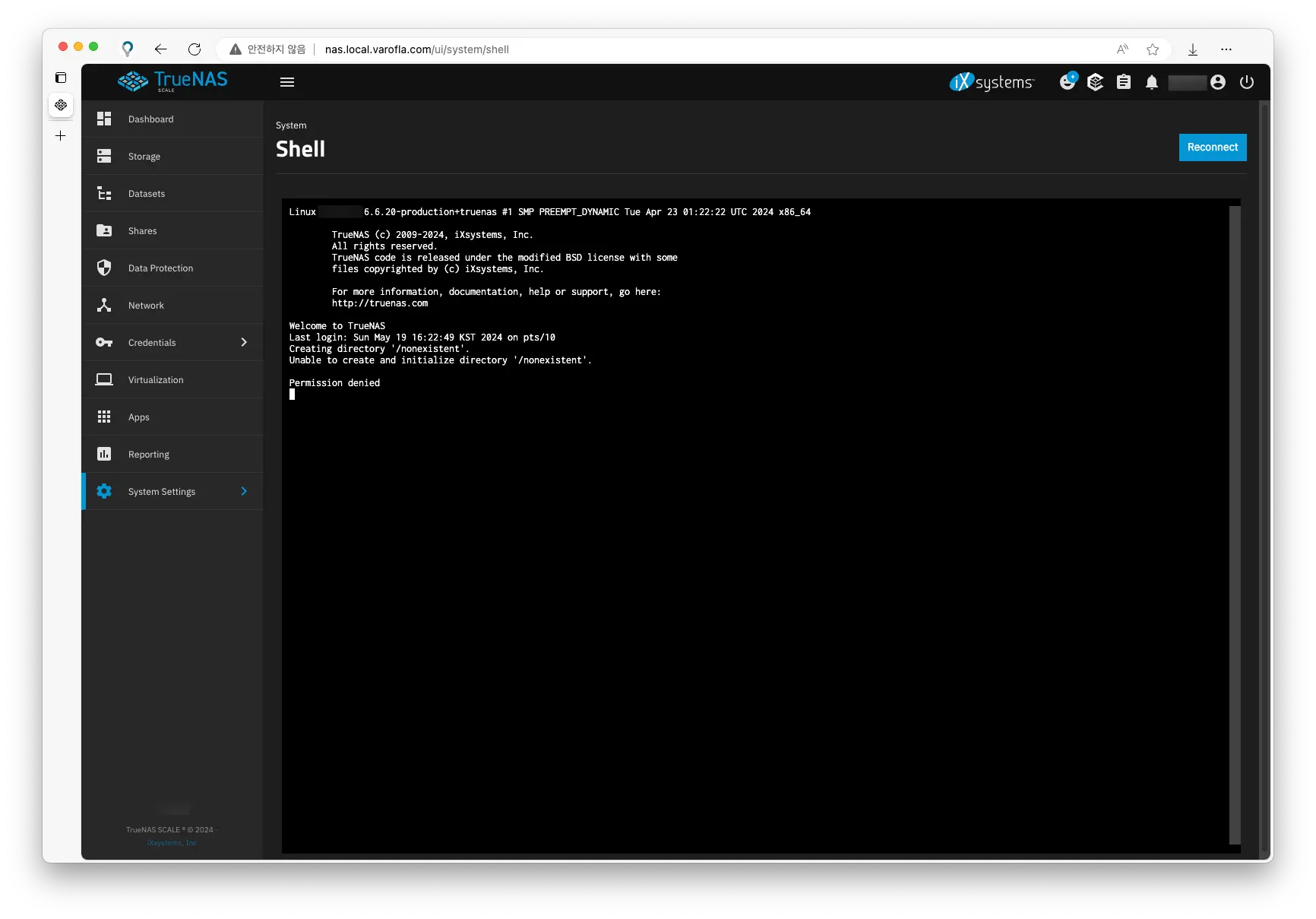Open the browser profile lightbulb icon
Image resolution: width=1316 pixels, height=919 pixels.
(x=128, y=49)
